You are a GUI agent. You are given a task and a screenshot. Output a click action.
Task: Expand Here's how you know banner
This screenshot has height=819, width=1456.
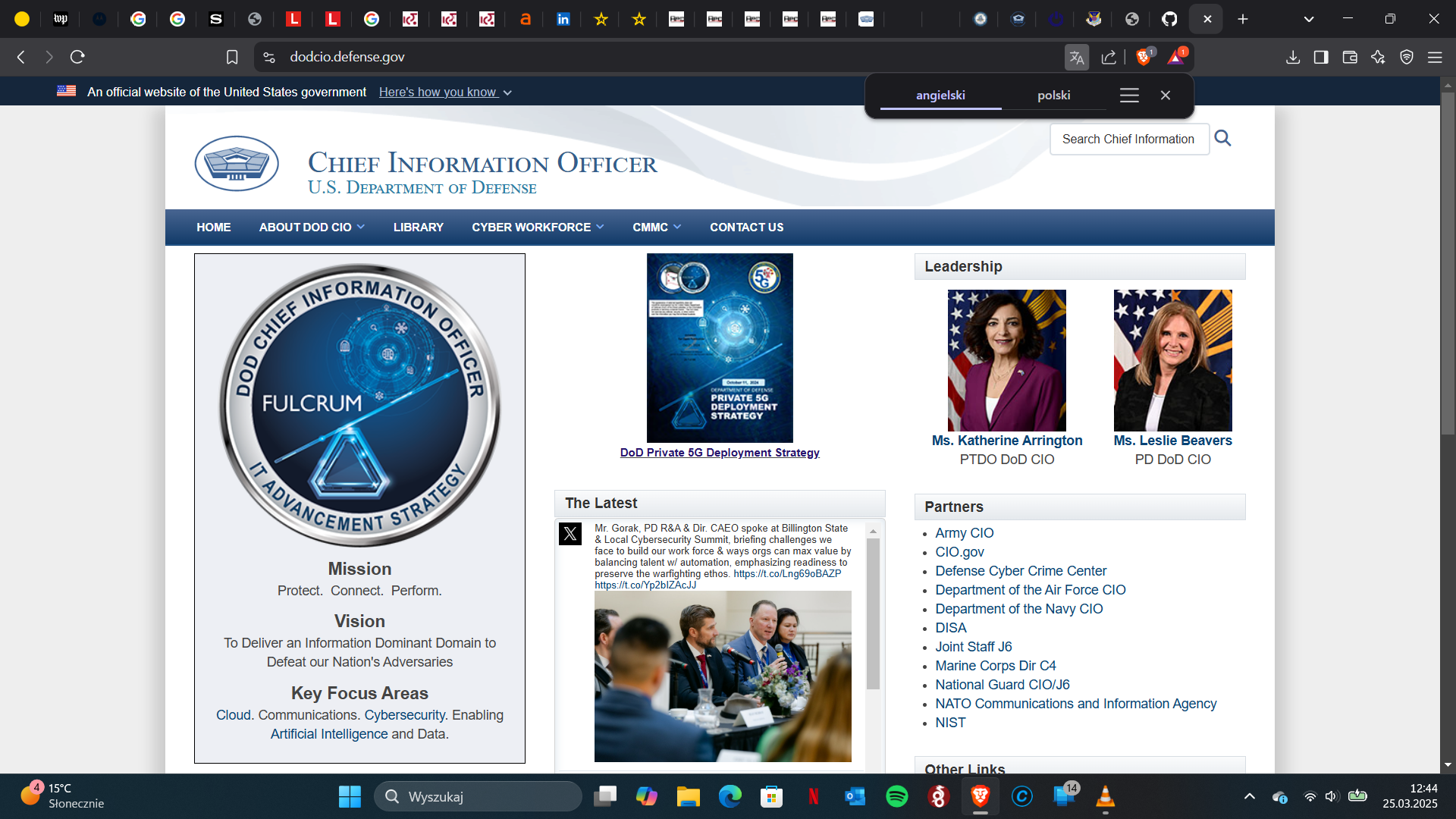click(445, 92)
